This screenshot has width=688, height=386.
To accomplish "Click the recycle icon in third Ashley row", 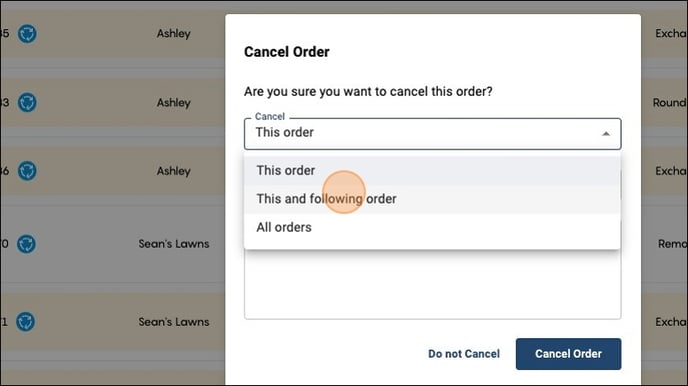I will click(x=27, y=171).
